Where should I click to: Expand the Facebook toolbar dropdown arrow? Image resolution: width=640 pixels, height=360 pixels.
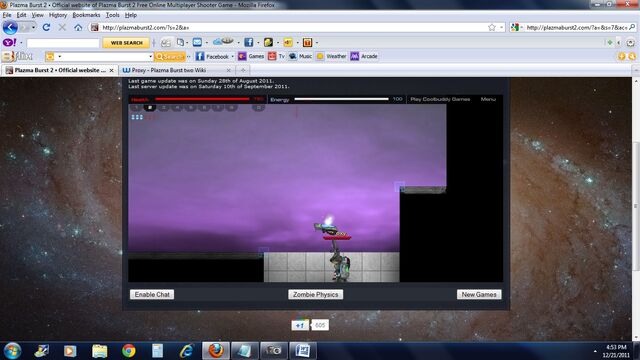233,56
